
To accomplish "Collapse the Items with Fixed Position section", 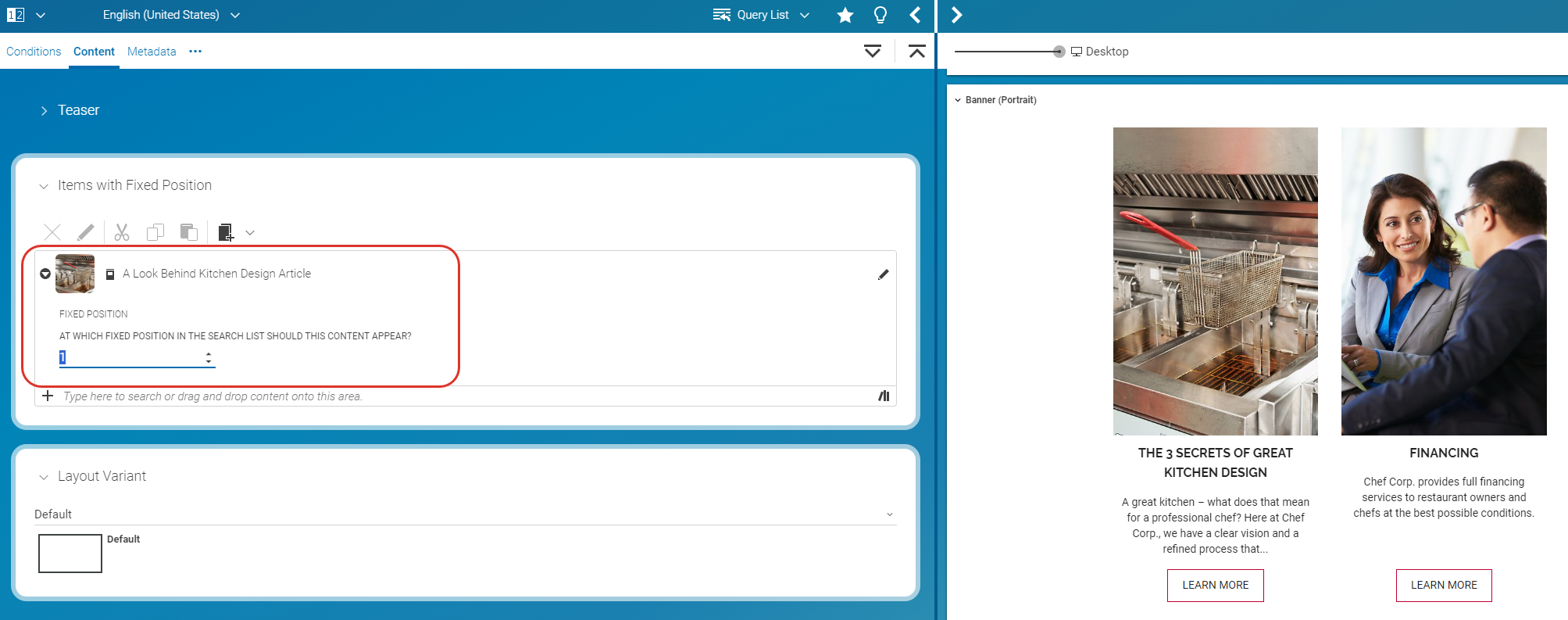I will coord(44,186).
